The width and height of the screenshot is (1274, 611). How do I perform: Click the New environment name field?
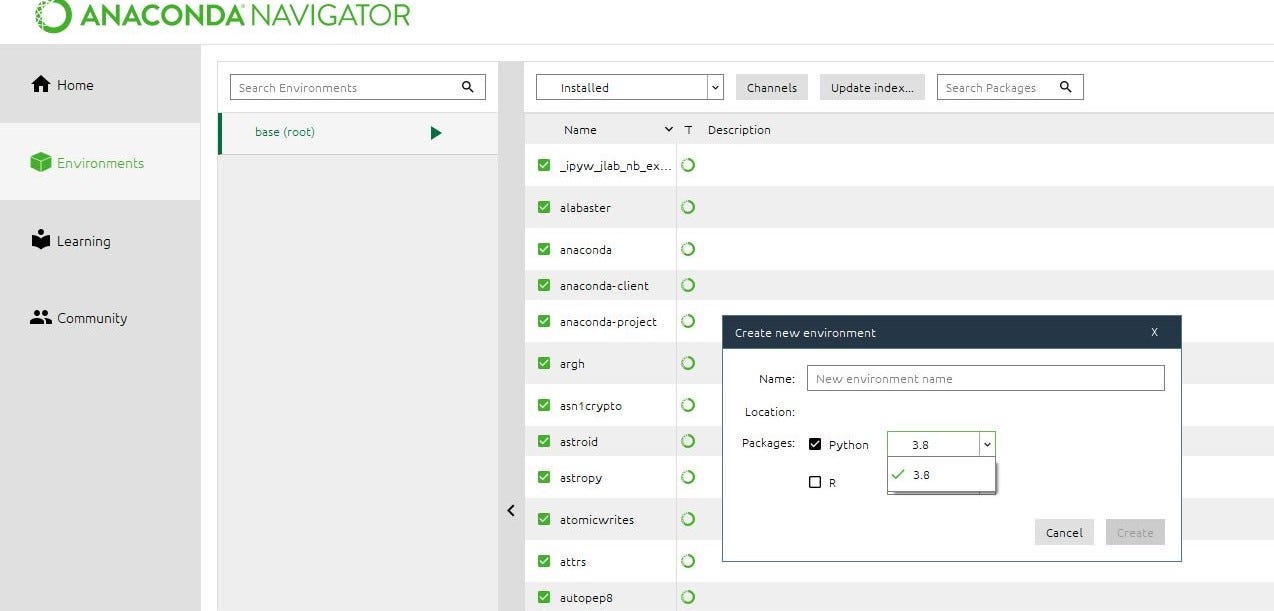[986, 378]
